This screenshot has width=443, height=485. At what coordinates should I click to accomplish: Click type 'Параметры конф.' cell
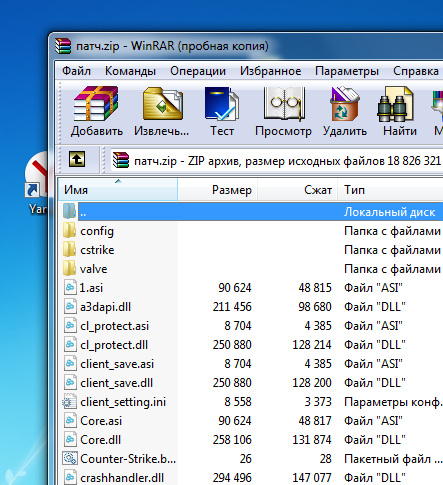click(x=393, y=402)
